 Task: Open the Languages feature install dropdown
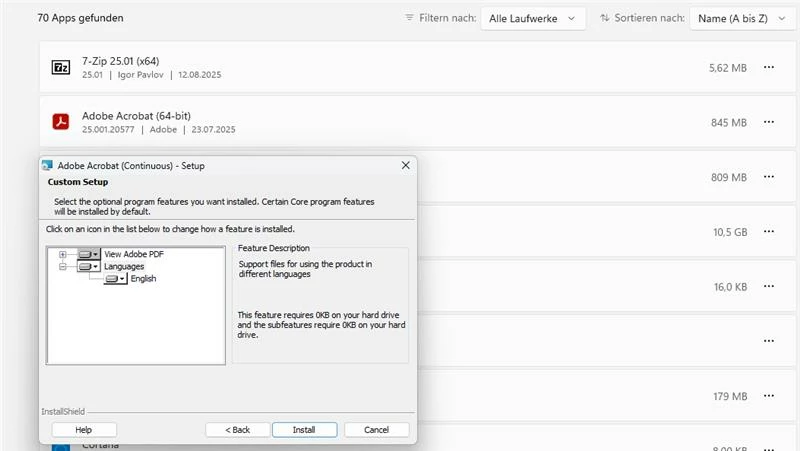click(x=88, y=266)
